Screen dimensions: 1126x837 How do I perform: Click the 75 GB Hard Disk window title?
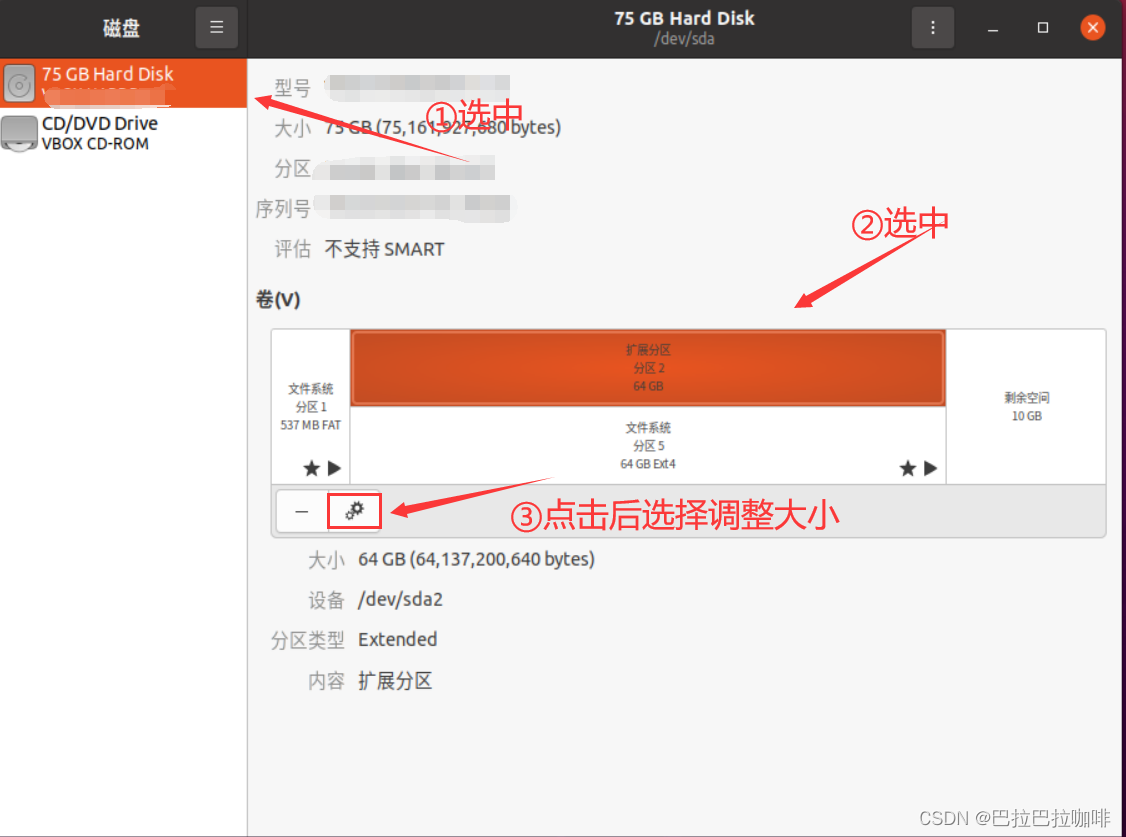[684, 19]
